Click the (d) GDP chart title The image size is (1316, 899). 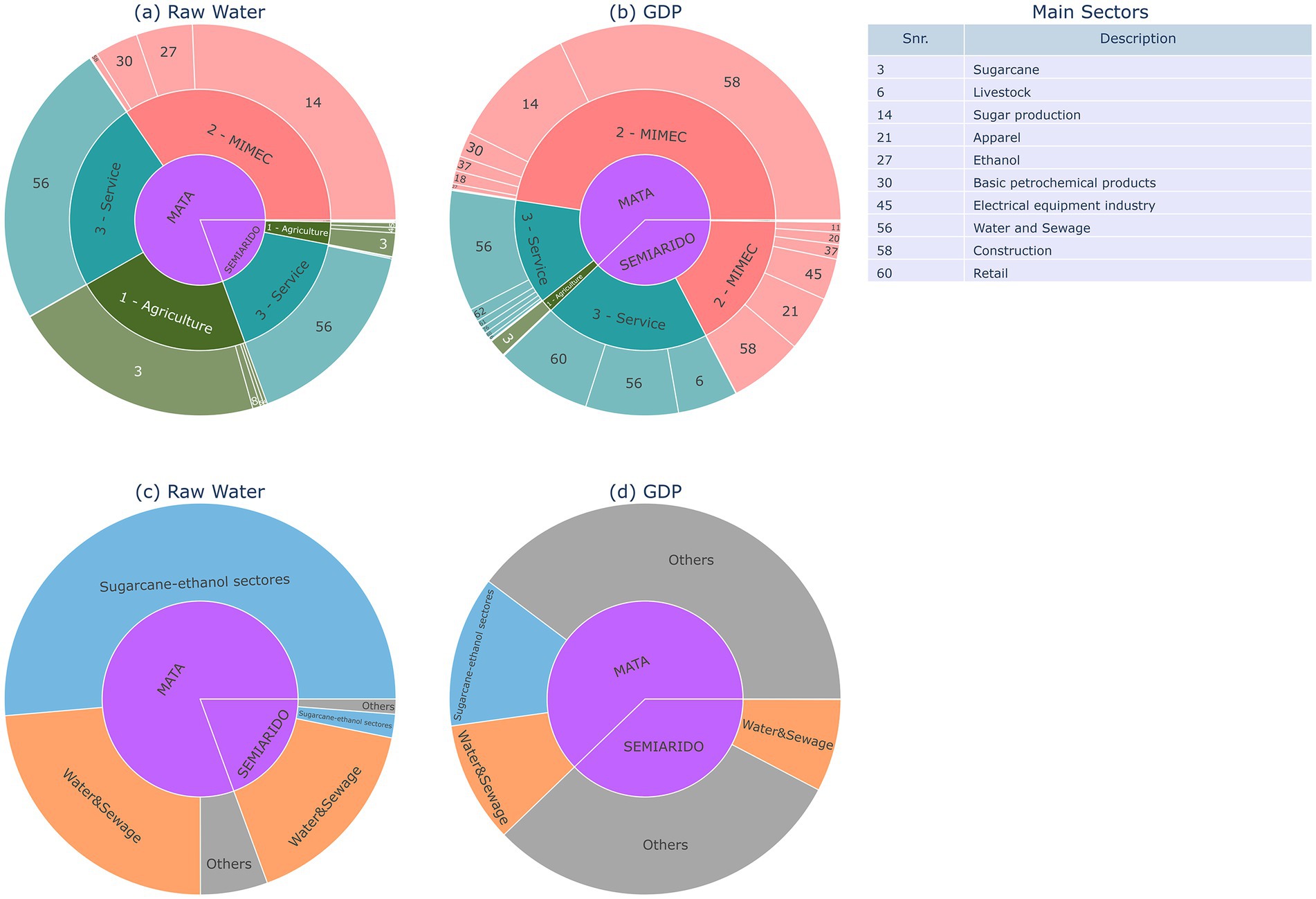[645, 491]
